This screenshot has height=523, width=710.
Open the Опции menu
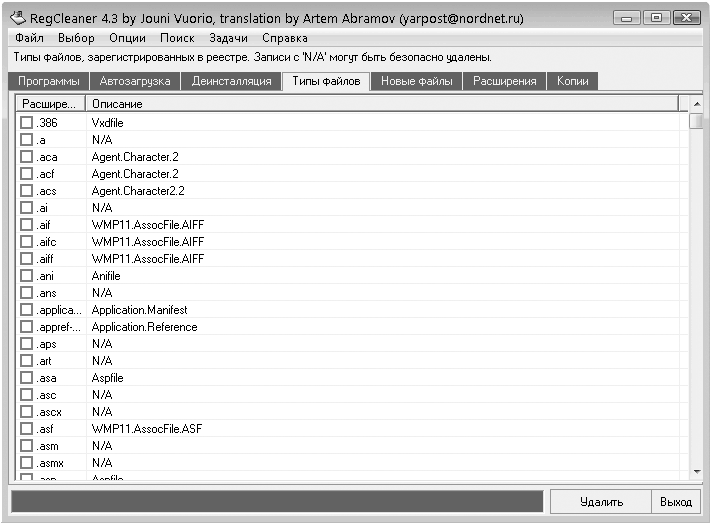pos(127,38)
